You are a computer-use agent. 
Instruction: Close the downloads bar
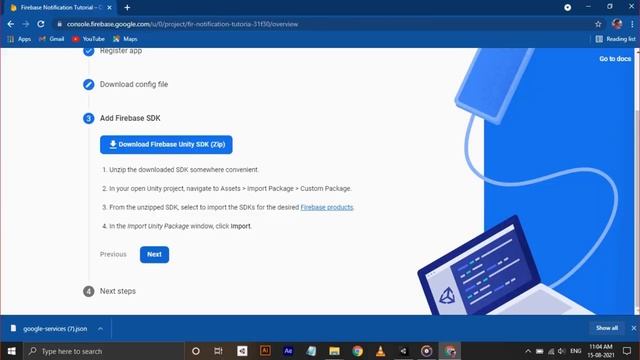pyautogui.click(x=633, y=328)
